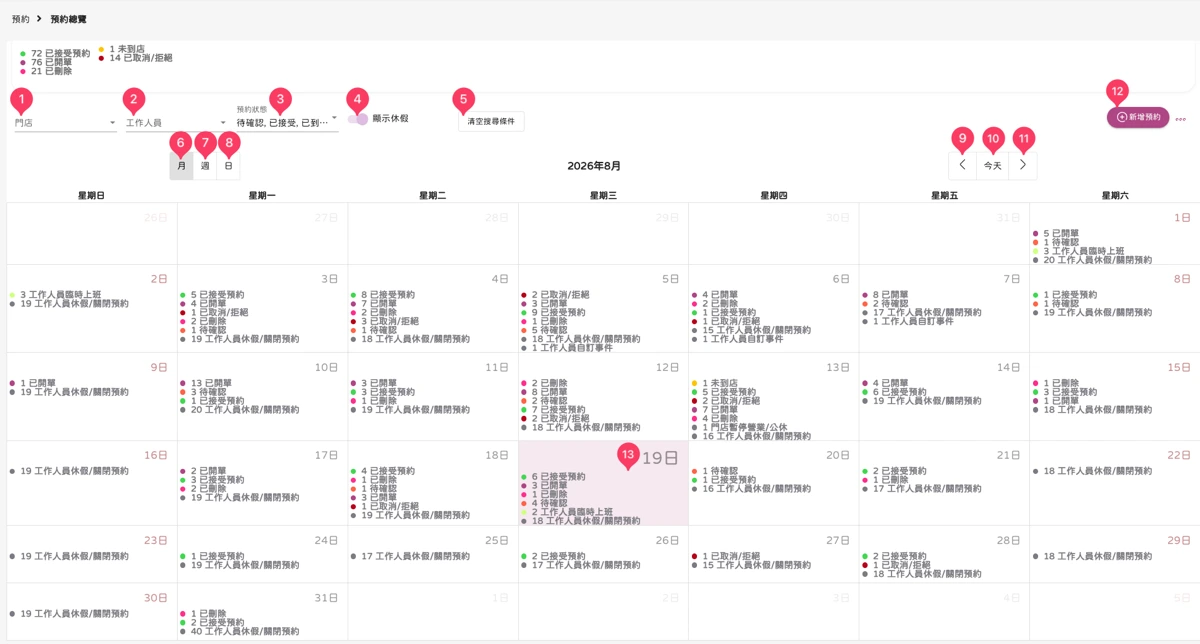Toggle the 顯示休假 switch

click(358, 119)
